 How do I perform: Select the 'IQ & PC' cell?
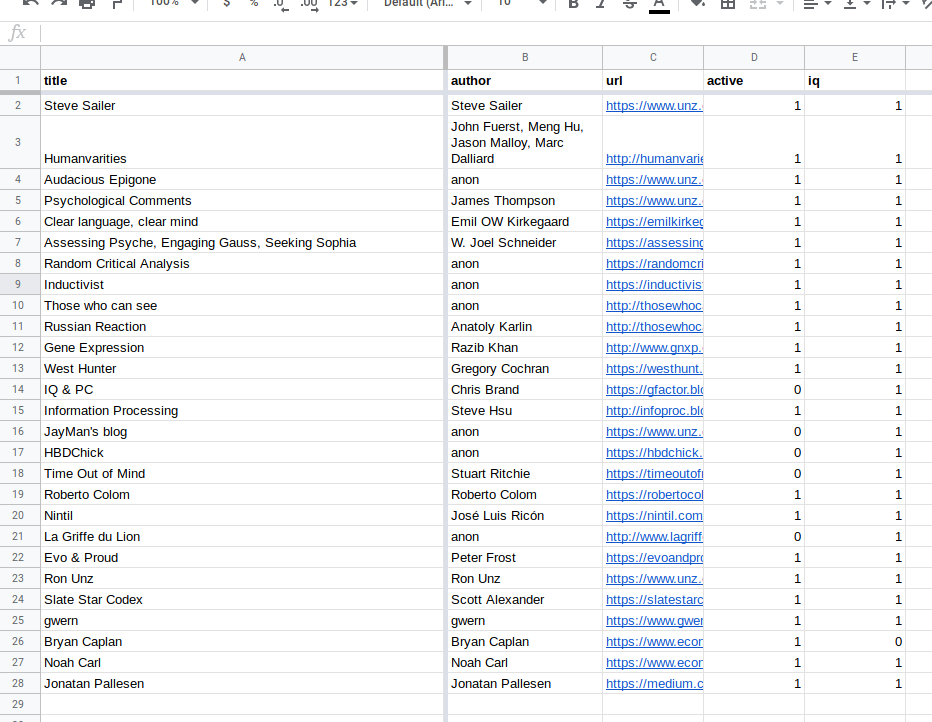[x=242, y=389]
